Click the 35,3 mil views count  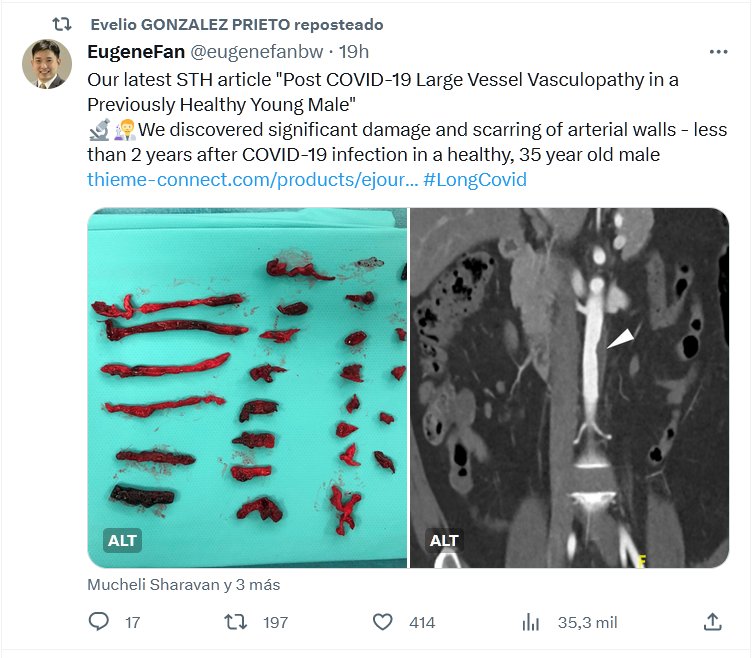(x=587, y=622)
